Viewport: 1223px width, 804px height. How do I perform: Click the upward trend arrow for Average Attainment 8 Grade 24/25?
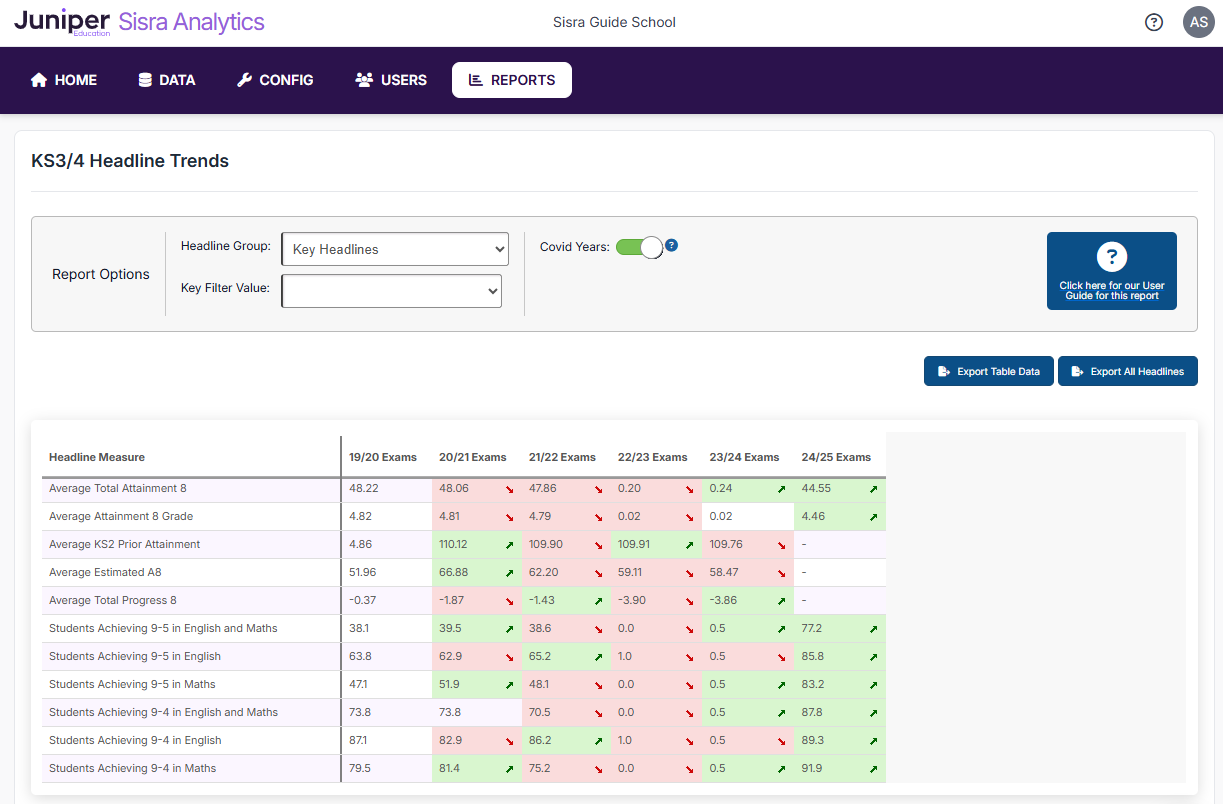(871, 517)
